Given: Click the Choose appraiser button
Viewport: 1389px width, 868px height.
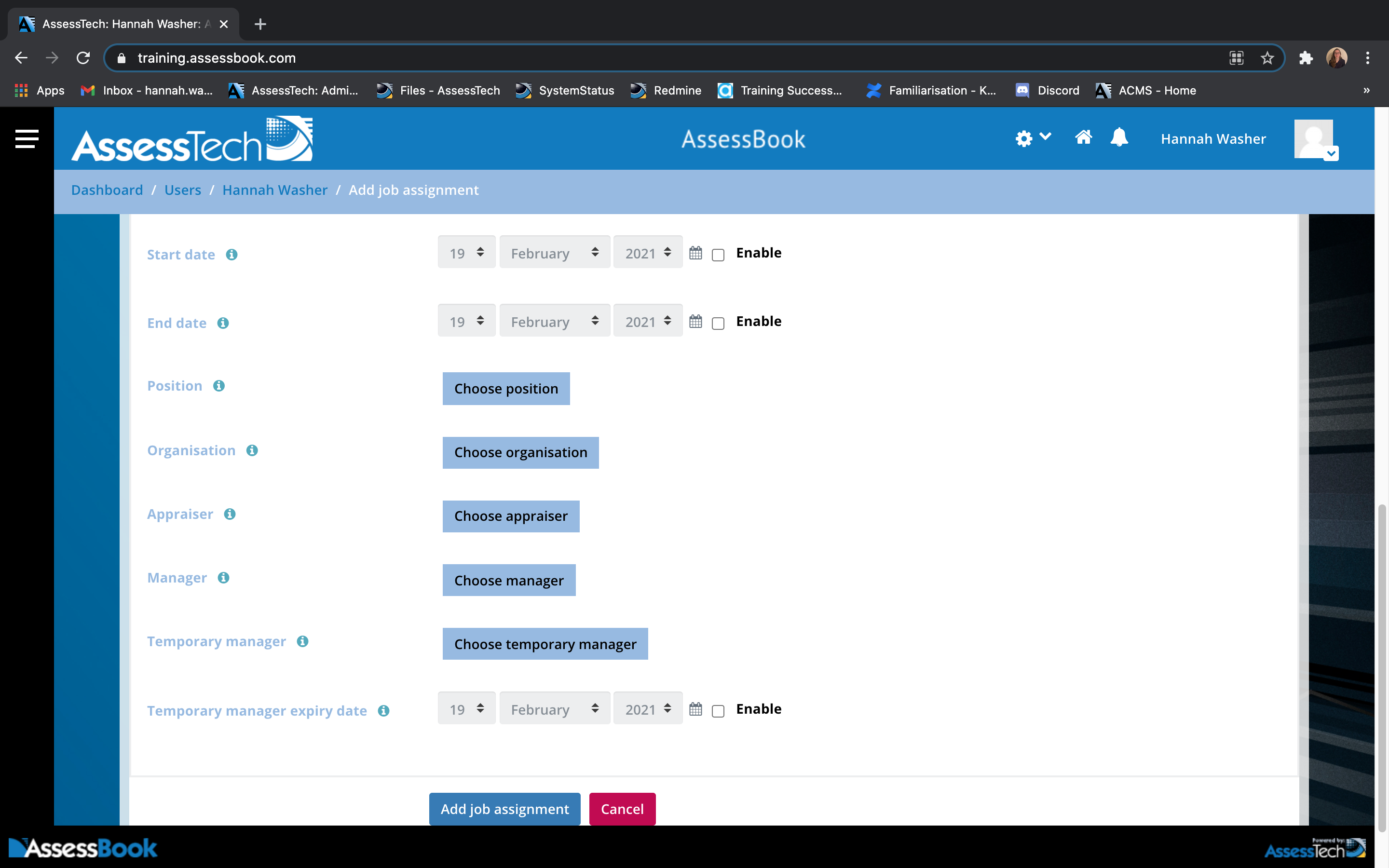Looking at the screenshot, I should click(x=510, y=516).
